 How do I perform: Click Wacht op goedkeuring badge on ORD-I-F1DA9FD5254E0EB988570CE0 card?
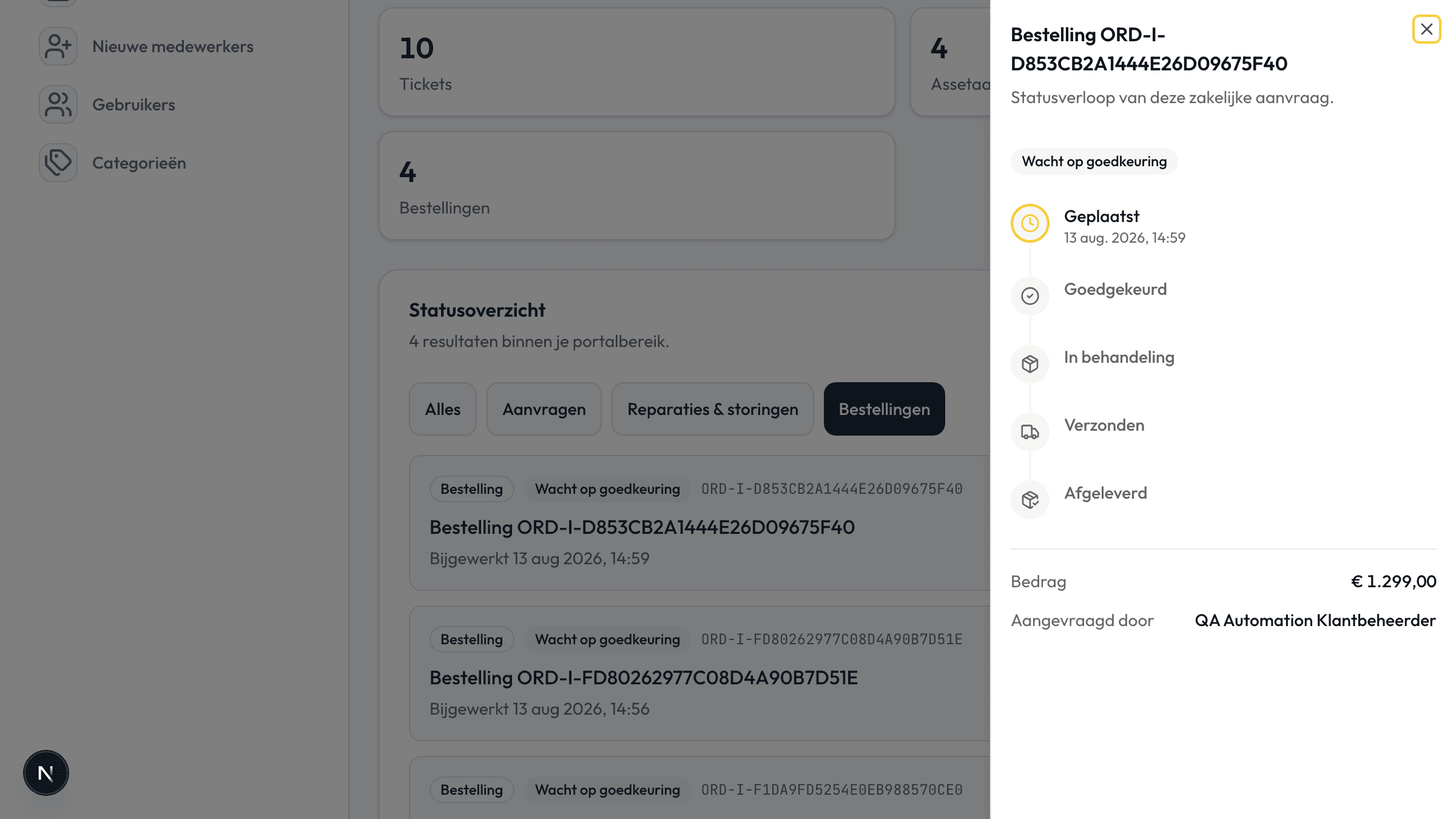(607, 790)
